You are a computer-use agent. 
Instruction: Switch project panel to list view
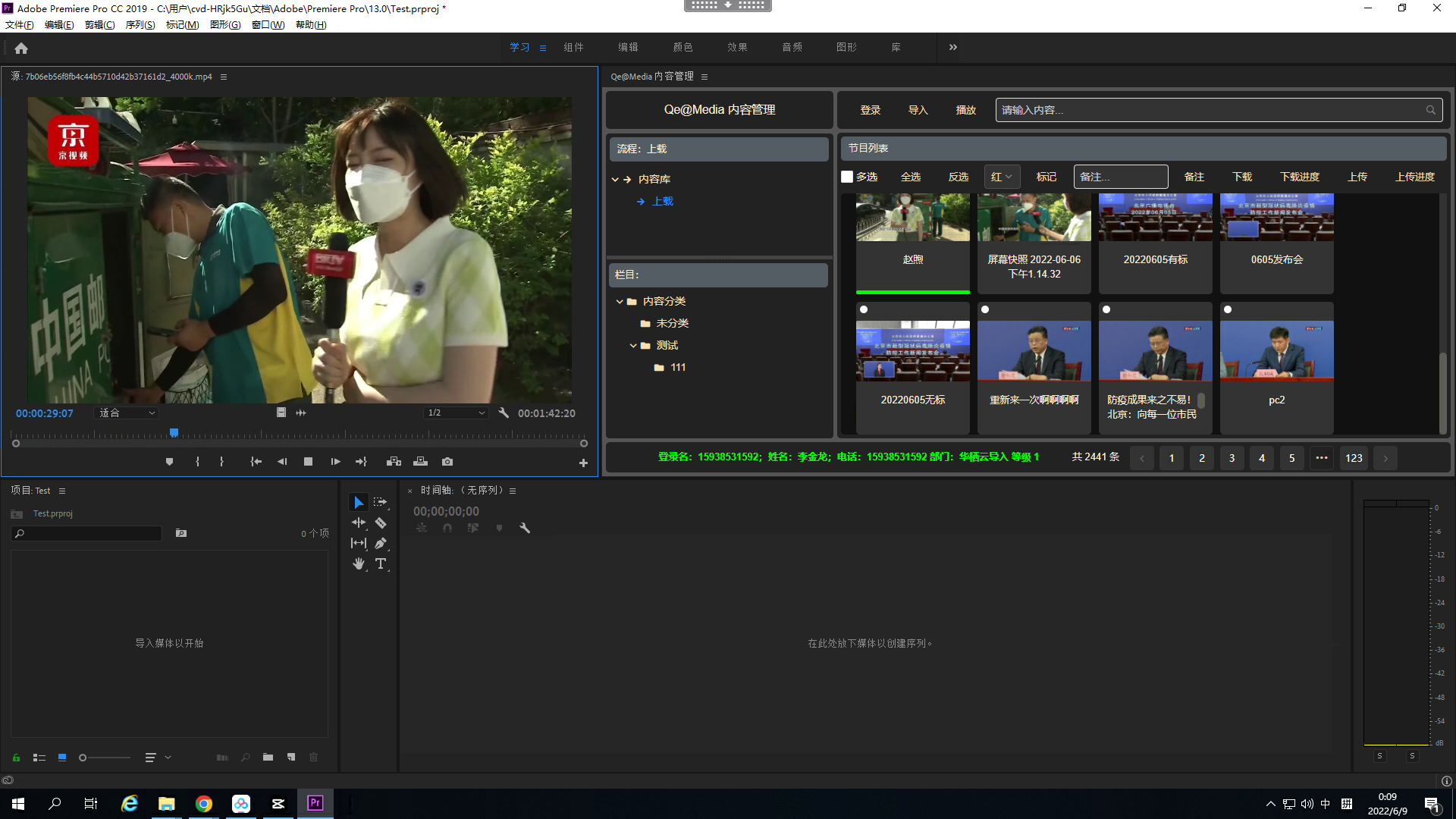pos(39,757)
